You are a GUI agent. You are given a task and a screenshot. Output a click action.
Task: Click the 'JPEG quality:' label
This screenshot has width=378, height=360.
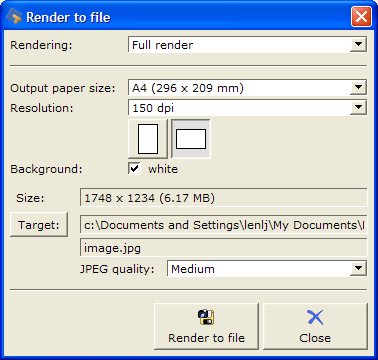pos(117,269)
